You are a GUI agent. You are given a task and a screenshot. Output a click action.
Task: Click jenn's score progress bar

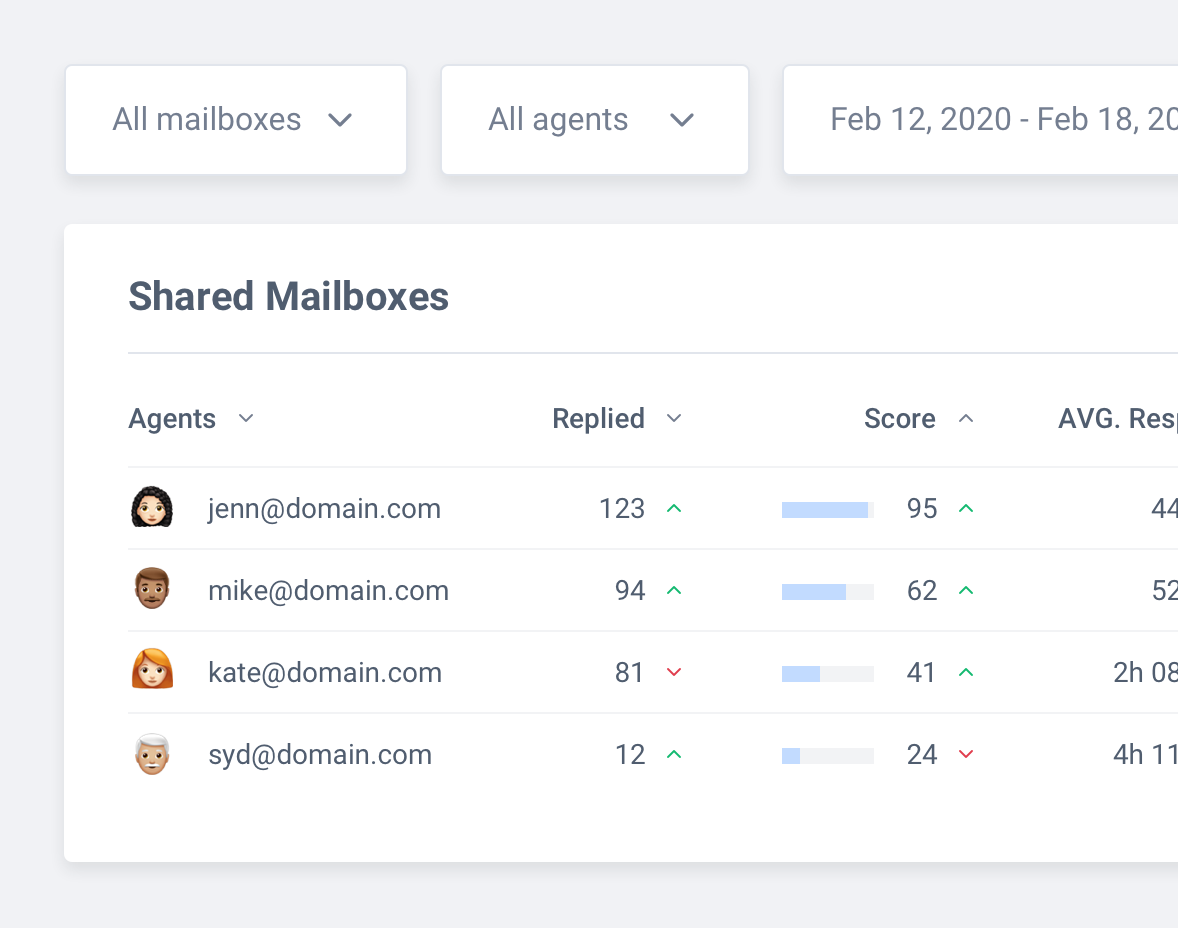[x=826, y=508]
